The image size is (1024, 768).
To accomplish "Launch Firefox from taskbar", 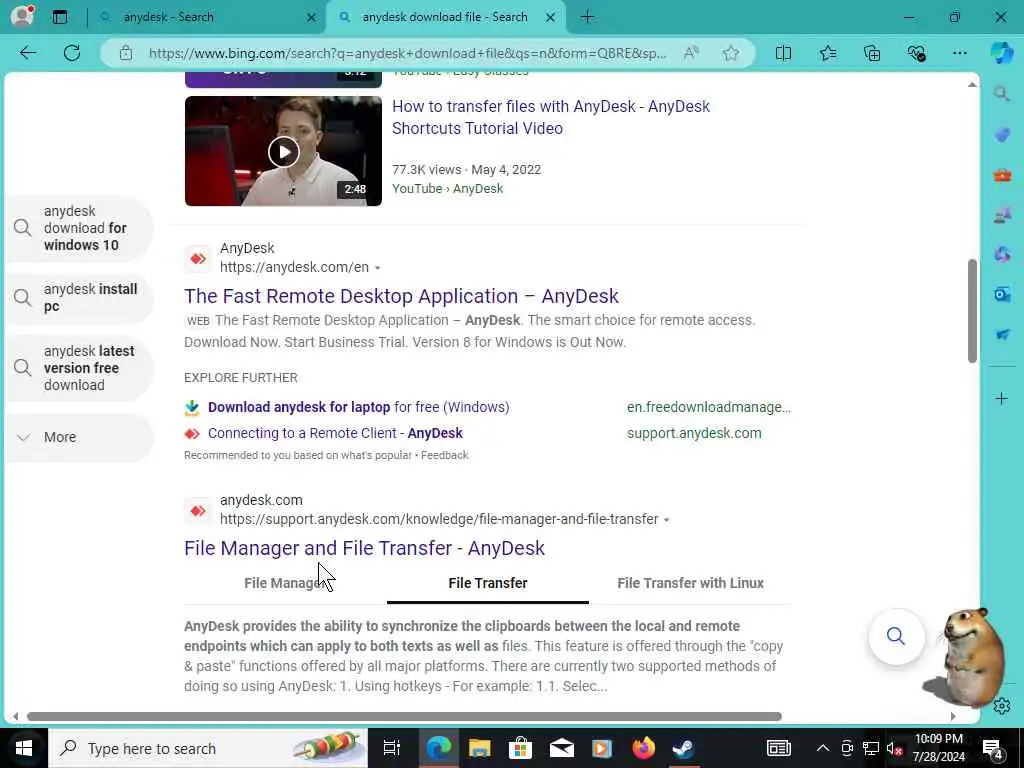I will click(643, 748).
